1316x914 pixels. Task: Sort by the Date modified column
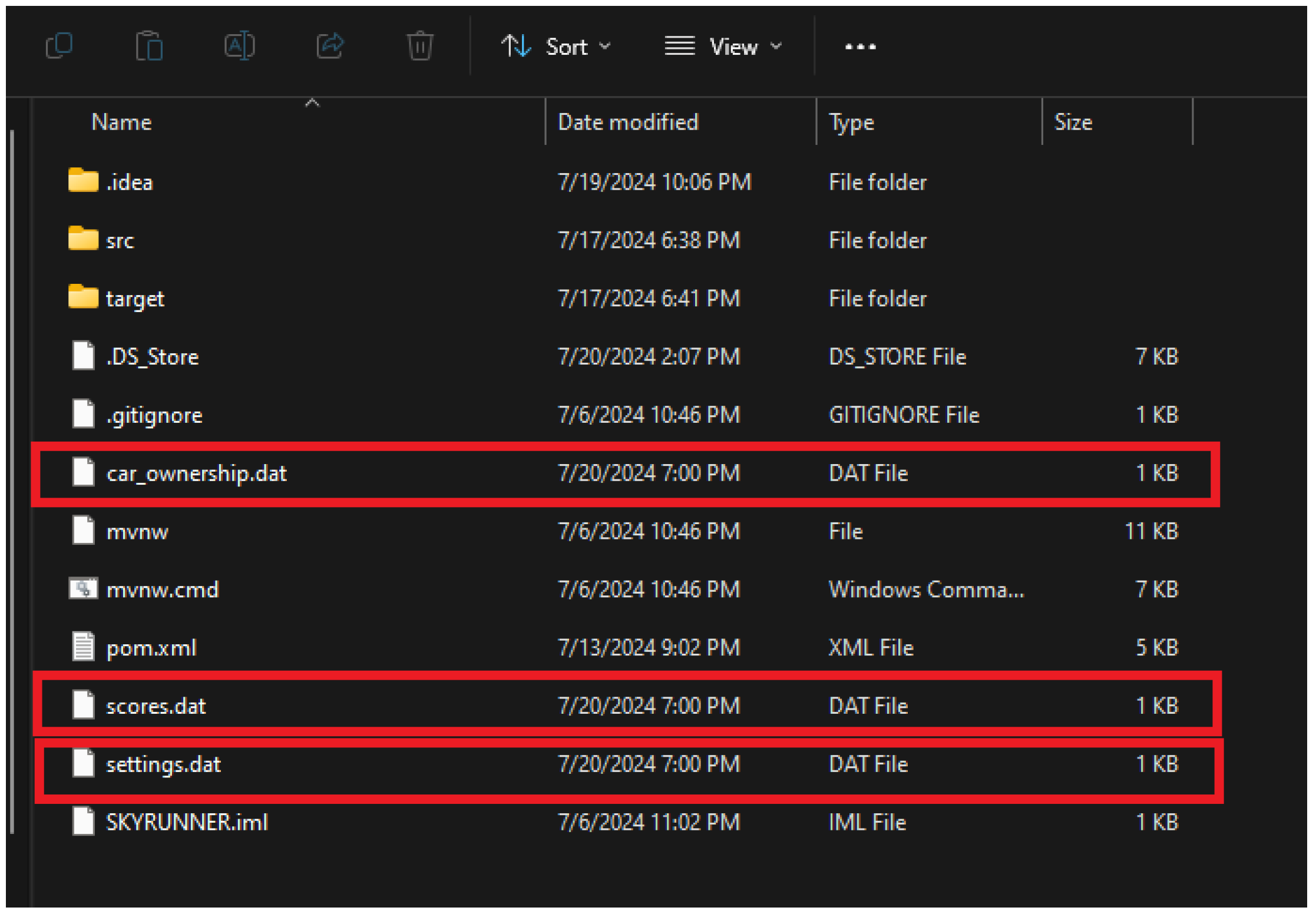[628, 122]
